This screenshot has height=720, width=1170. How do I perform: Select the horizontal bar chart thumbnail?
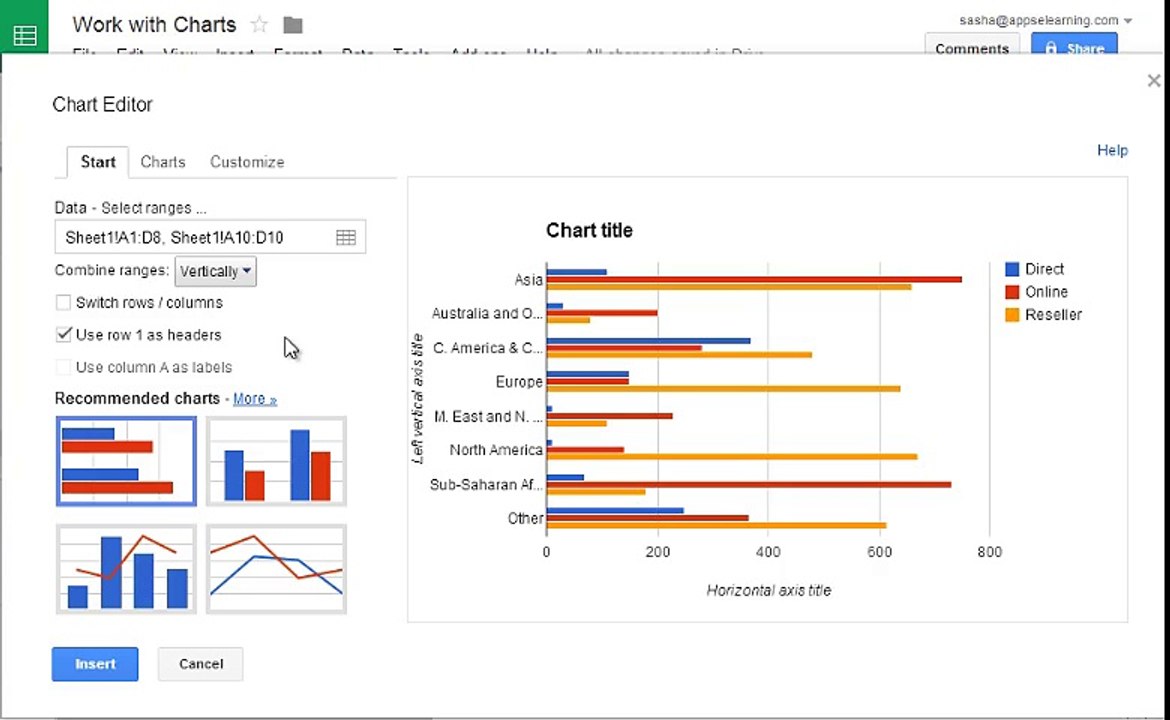tap(126, 461)
